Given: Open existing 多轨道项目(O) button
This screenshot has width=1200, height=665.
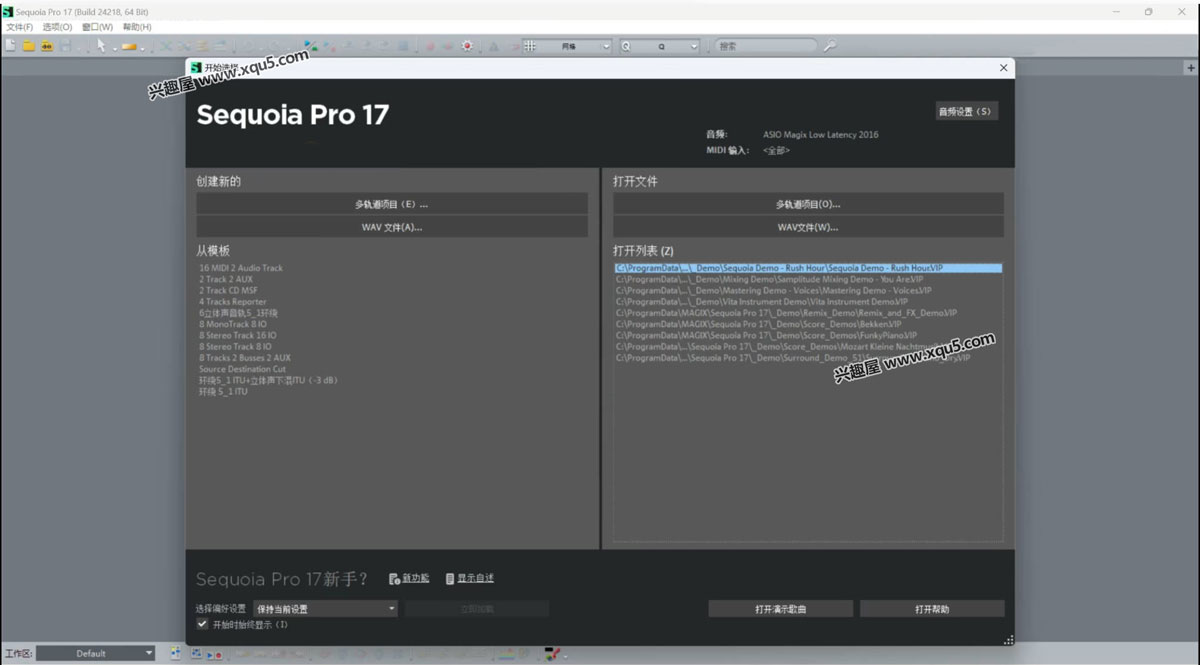Looking at the screenshot, I should click(808, 204).
